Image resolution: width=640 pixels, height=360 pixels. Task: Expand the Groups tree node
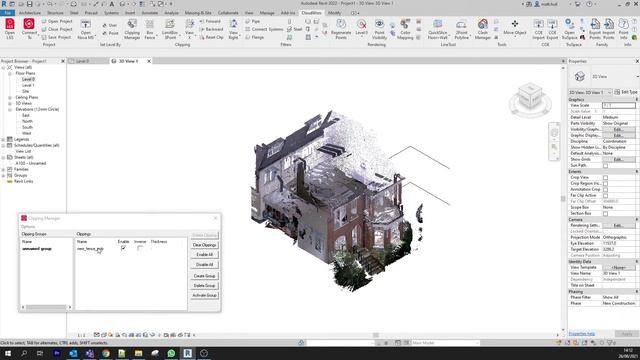[x=3, y=175]
